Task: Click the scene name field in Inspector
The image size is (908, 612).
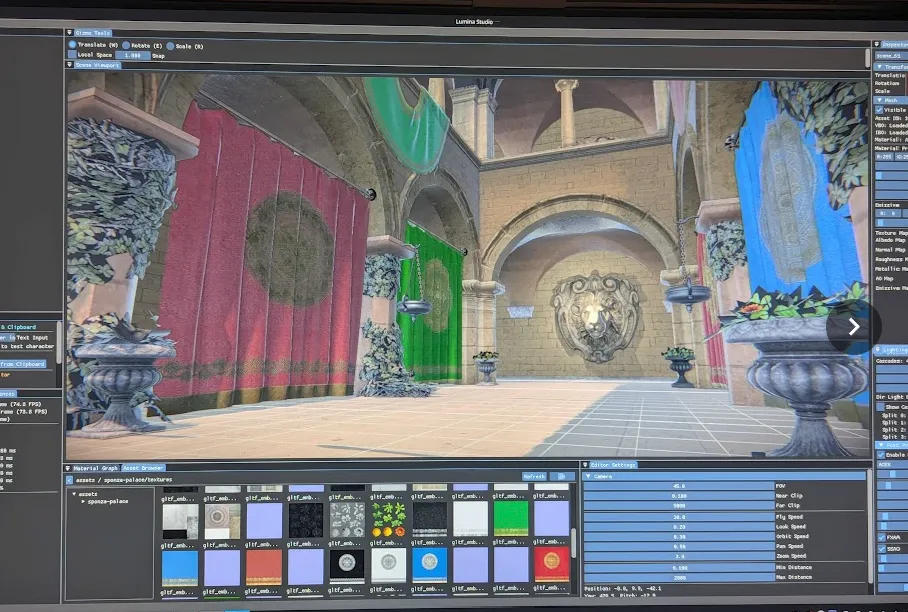Action: point(892,56)
